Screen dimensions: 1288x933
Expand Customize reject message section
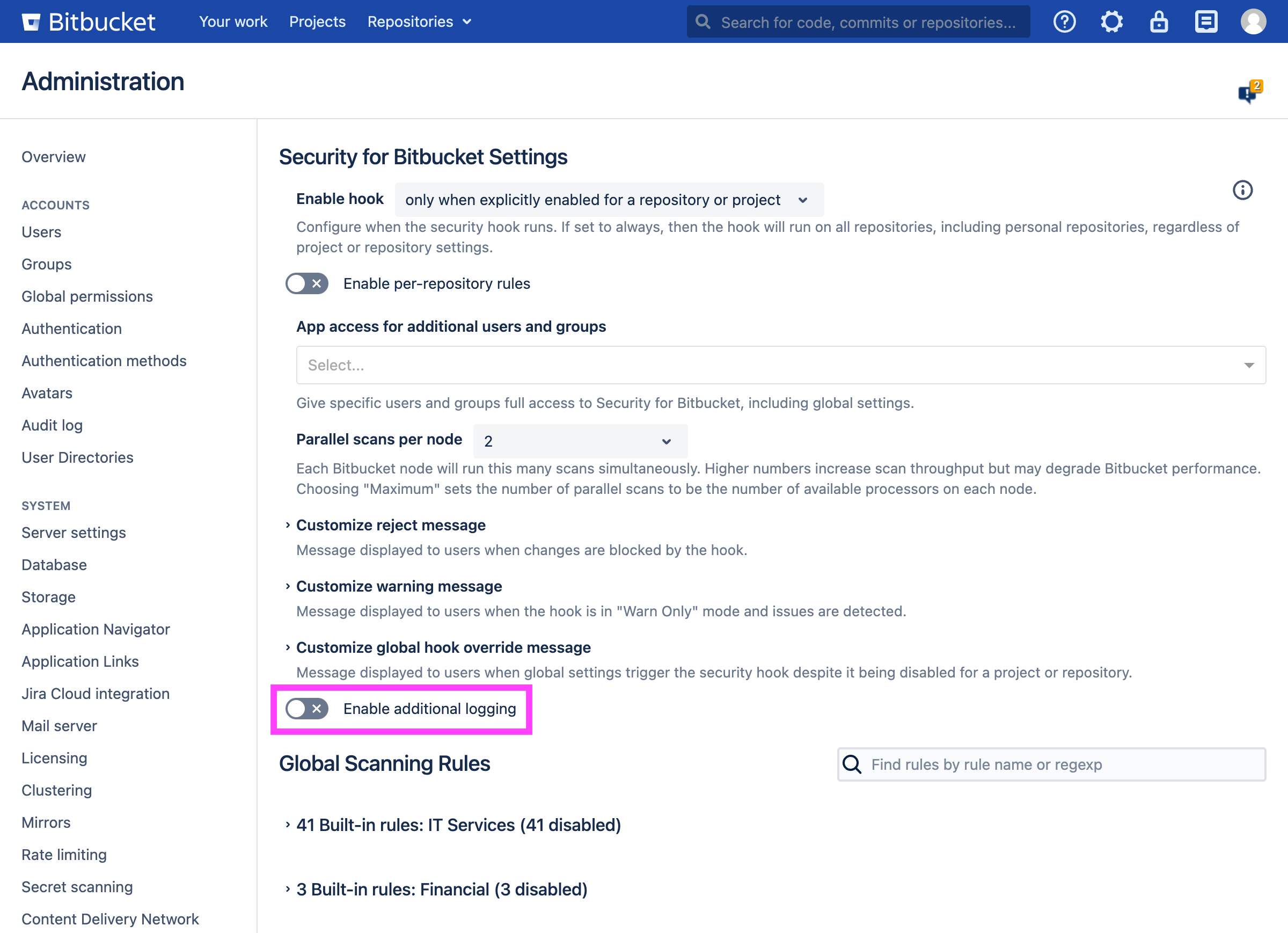click(391, 525)
